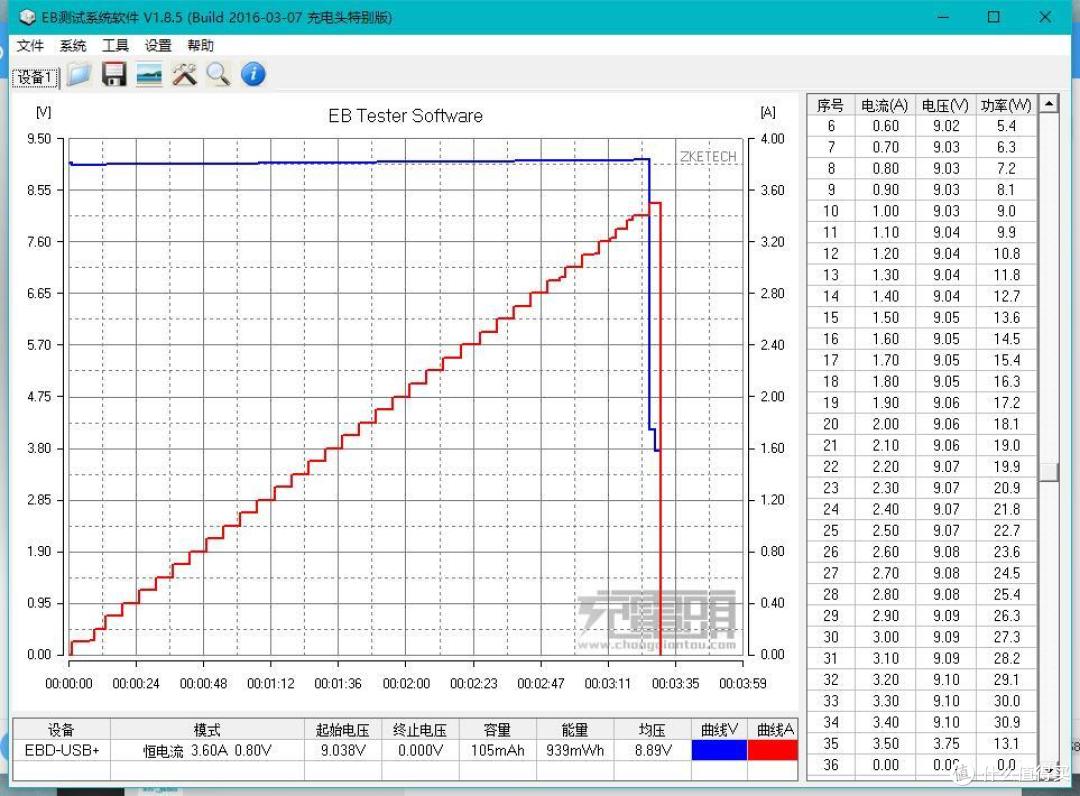Click the open file folder icon
The width and height of the screenshot is (1080, 796).
coord(79,74)
